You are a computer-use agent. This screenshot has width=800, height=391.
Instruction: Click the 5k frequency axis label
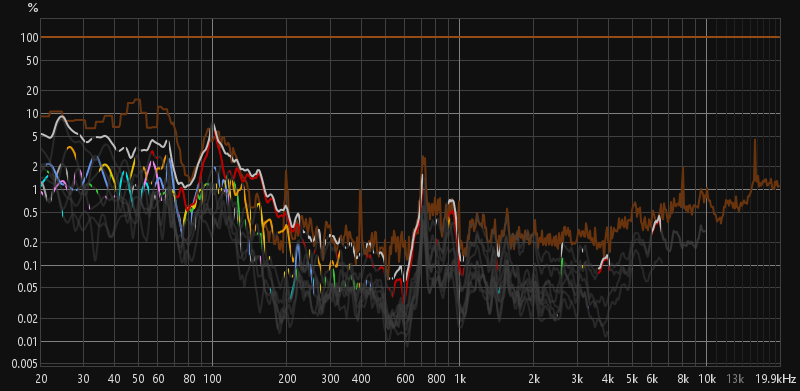tap(632, 379)
